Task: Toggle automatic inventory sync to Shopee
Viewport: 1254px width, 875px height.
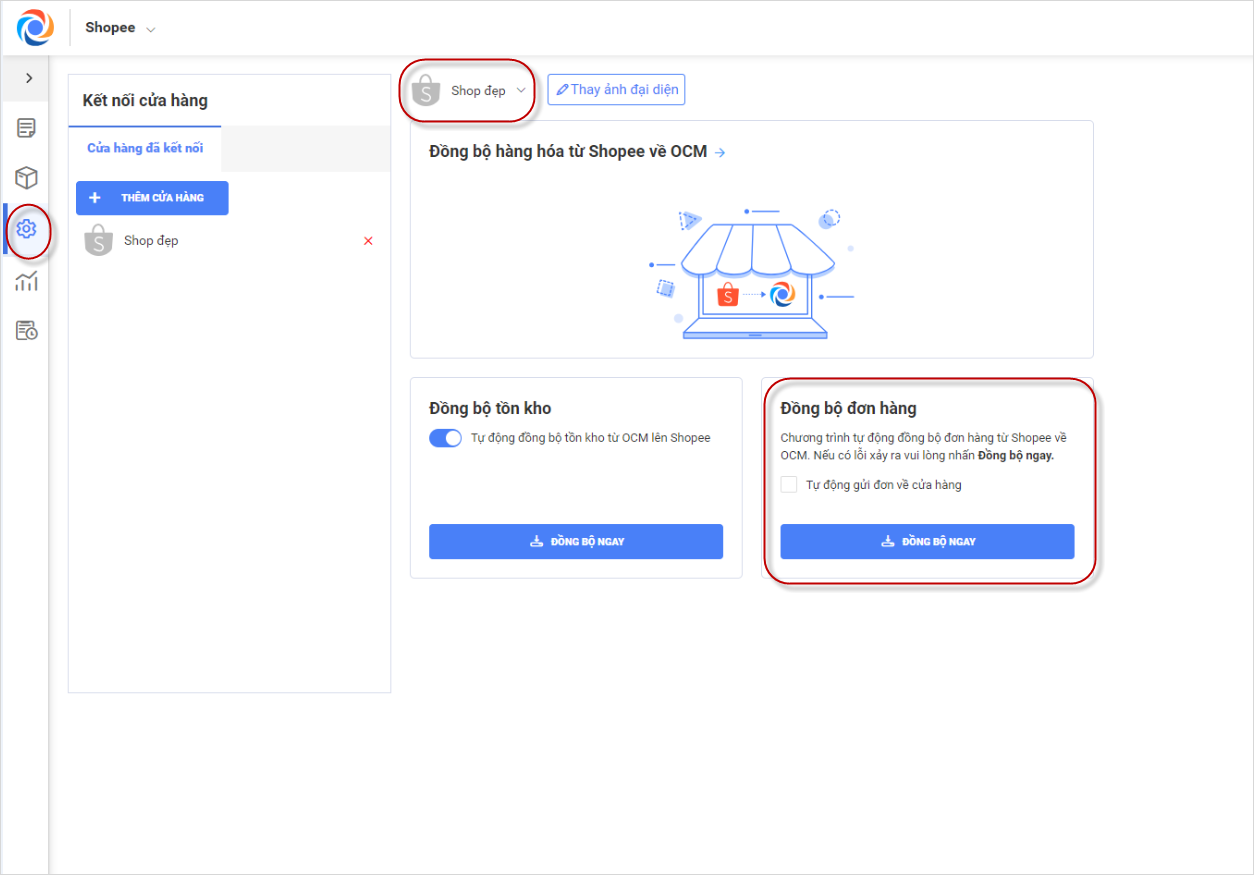Action: (x=445, y=438)
